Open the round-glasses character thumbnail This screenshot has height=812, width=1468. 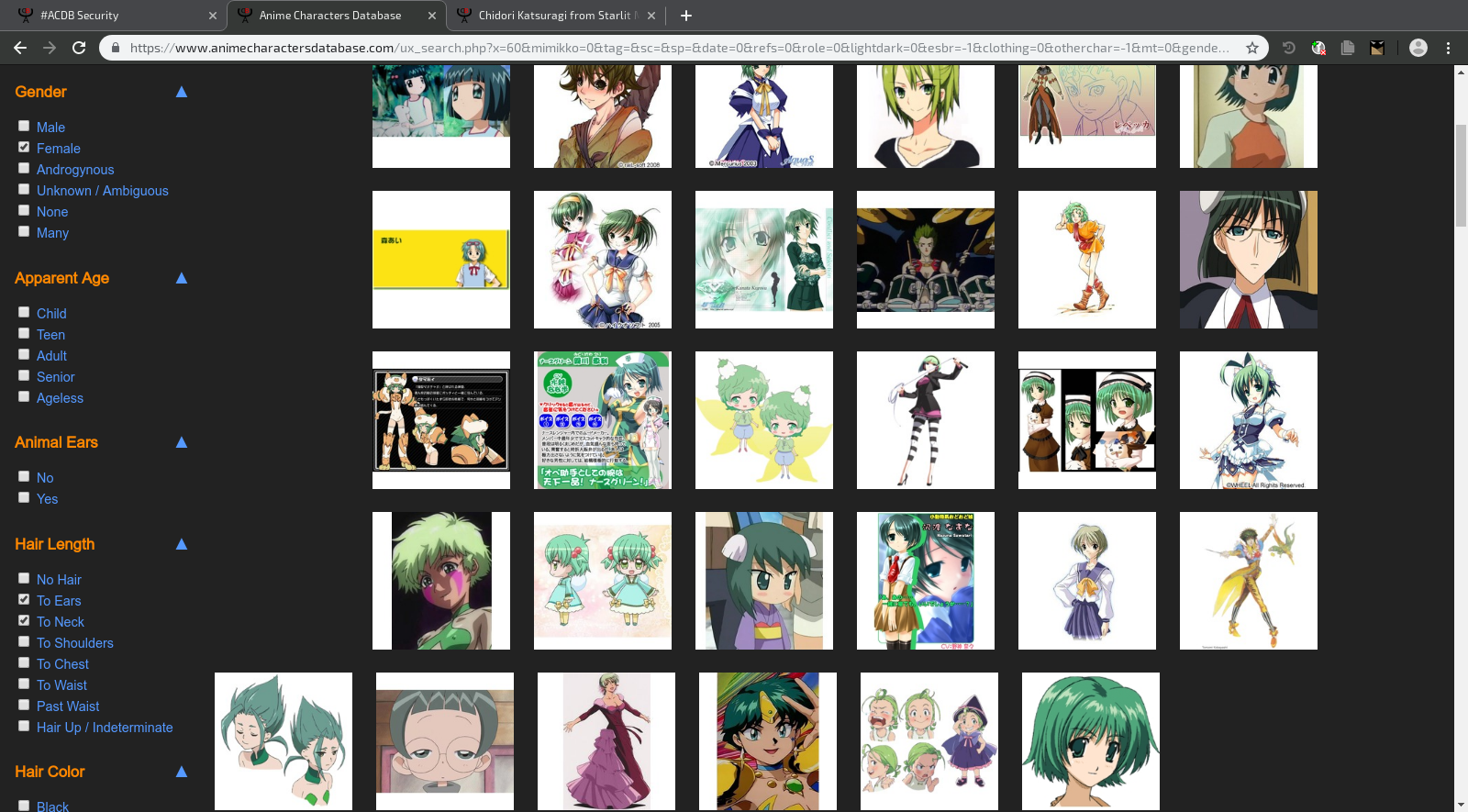pyautogui.click(x=445, y=741)
